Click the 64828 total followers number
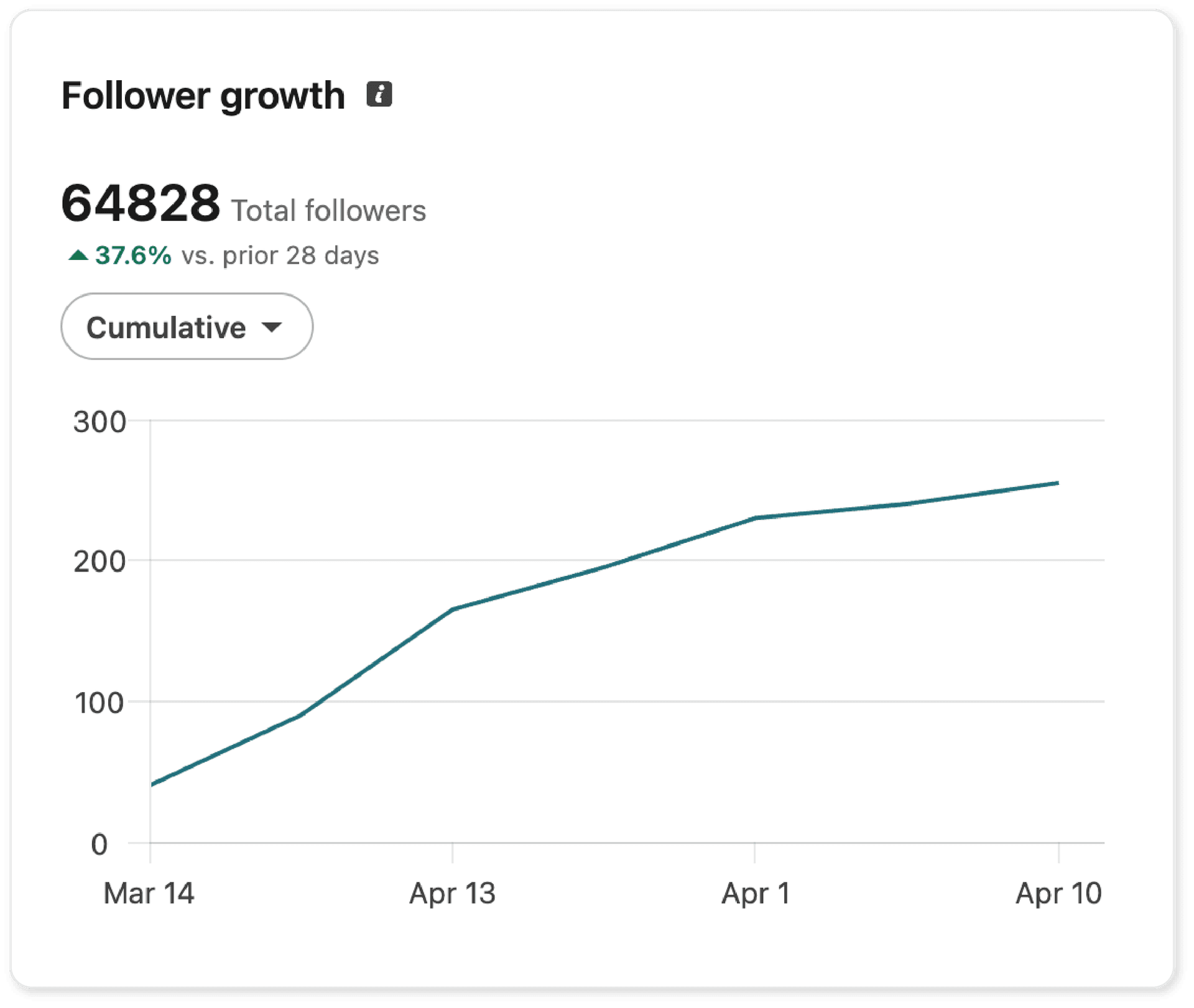 point(141,203)
